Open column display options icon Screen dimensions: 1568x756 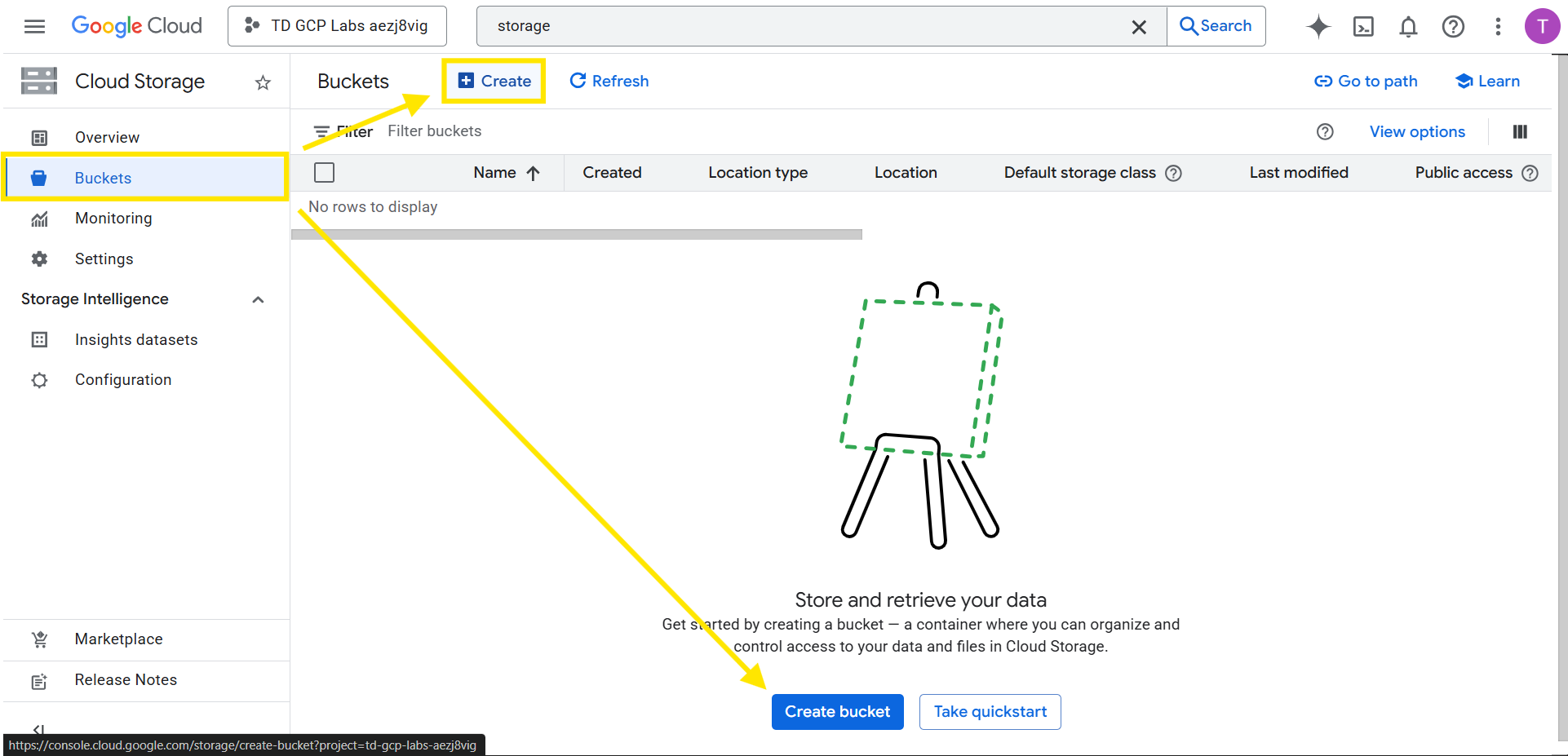pyautogui.click(x=1520, y=131)
